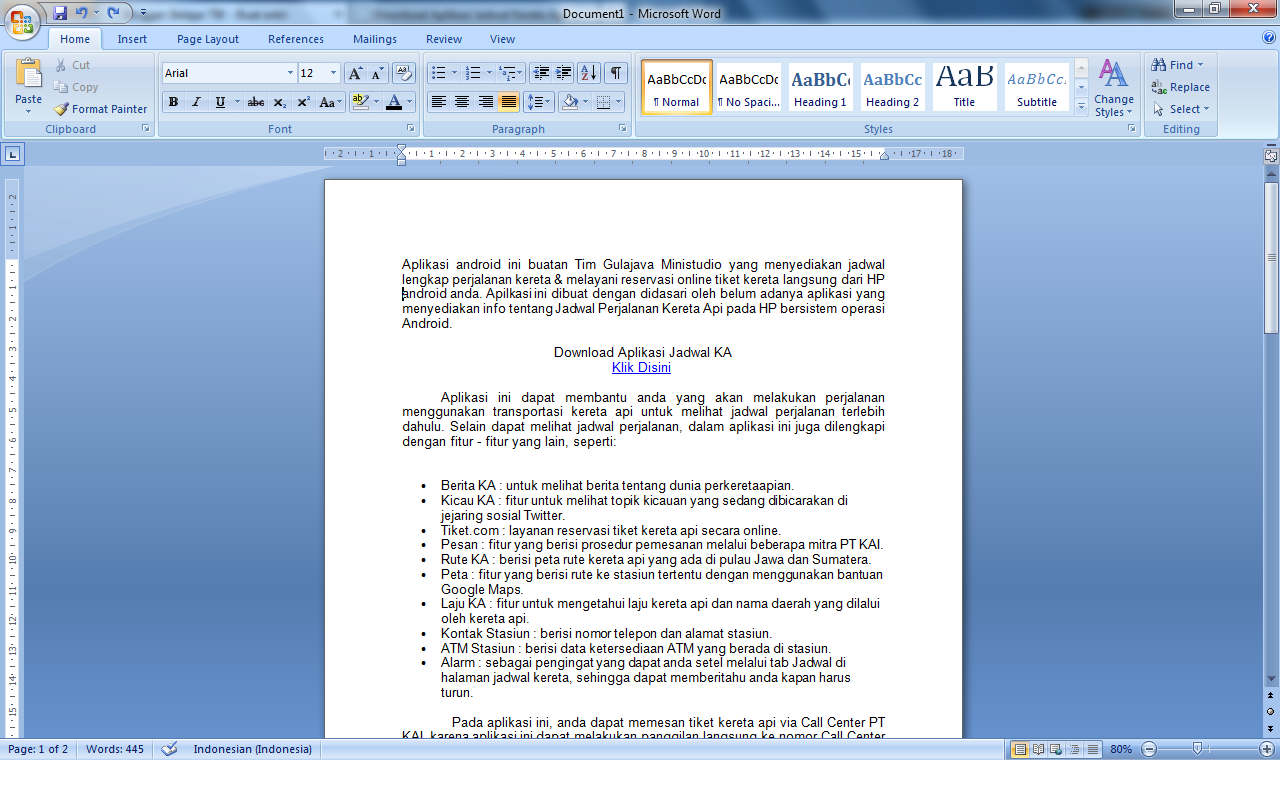Toggle bold formatting on
Viewport: 1280px width, 796px height.
tap(172, 102)
